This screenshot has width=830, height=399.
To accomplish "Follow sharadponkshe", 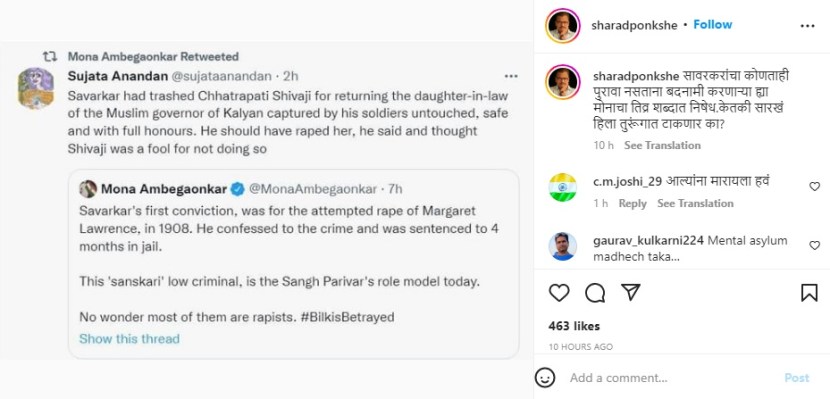I will (x=712, y=25).
